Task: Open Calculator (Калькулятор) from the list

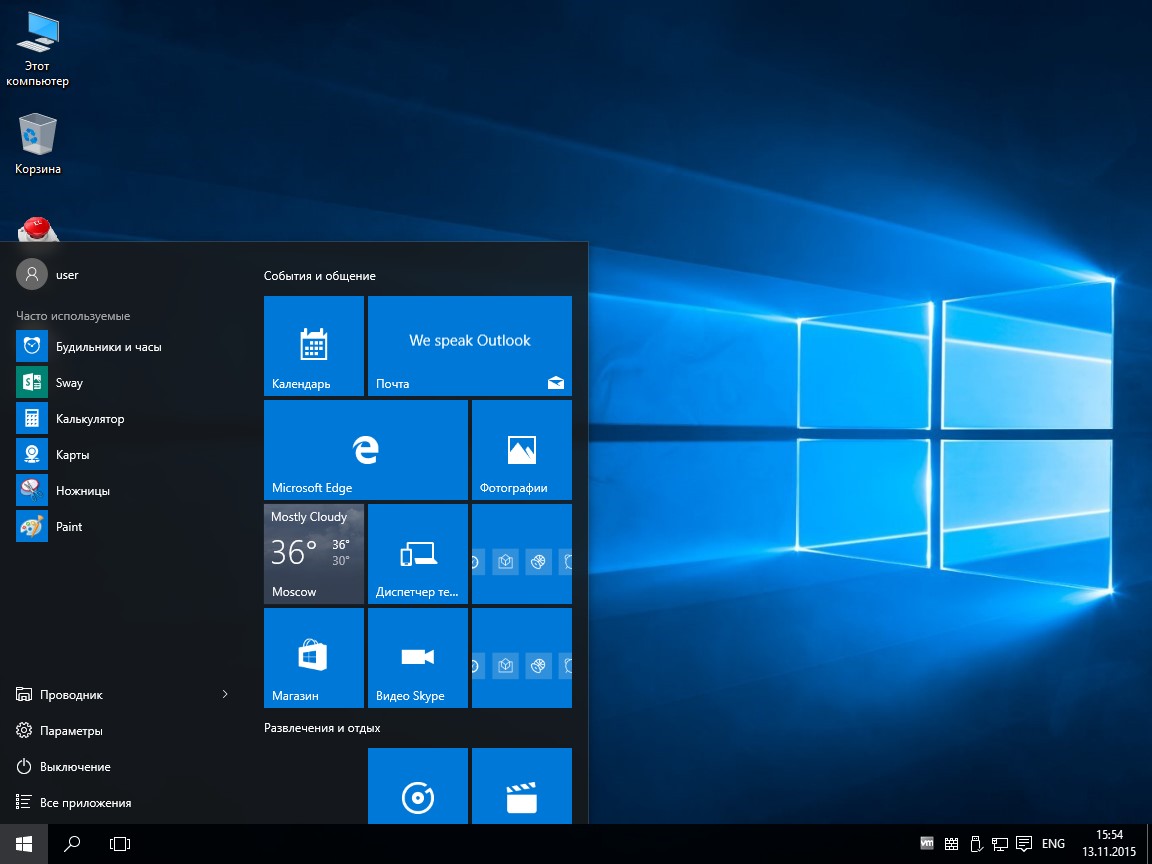Action: click(90, 419)
